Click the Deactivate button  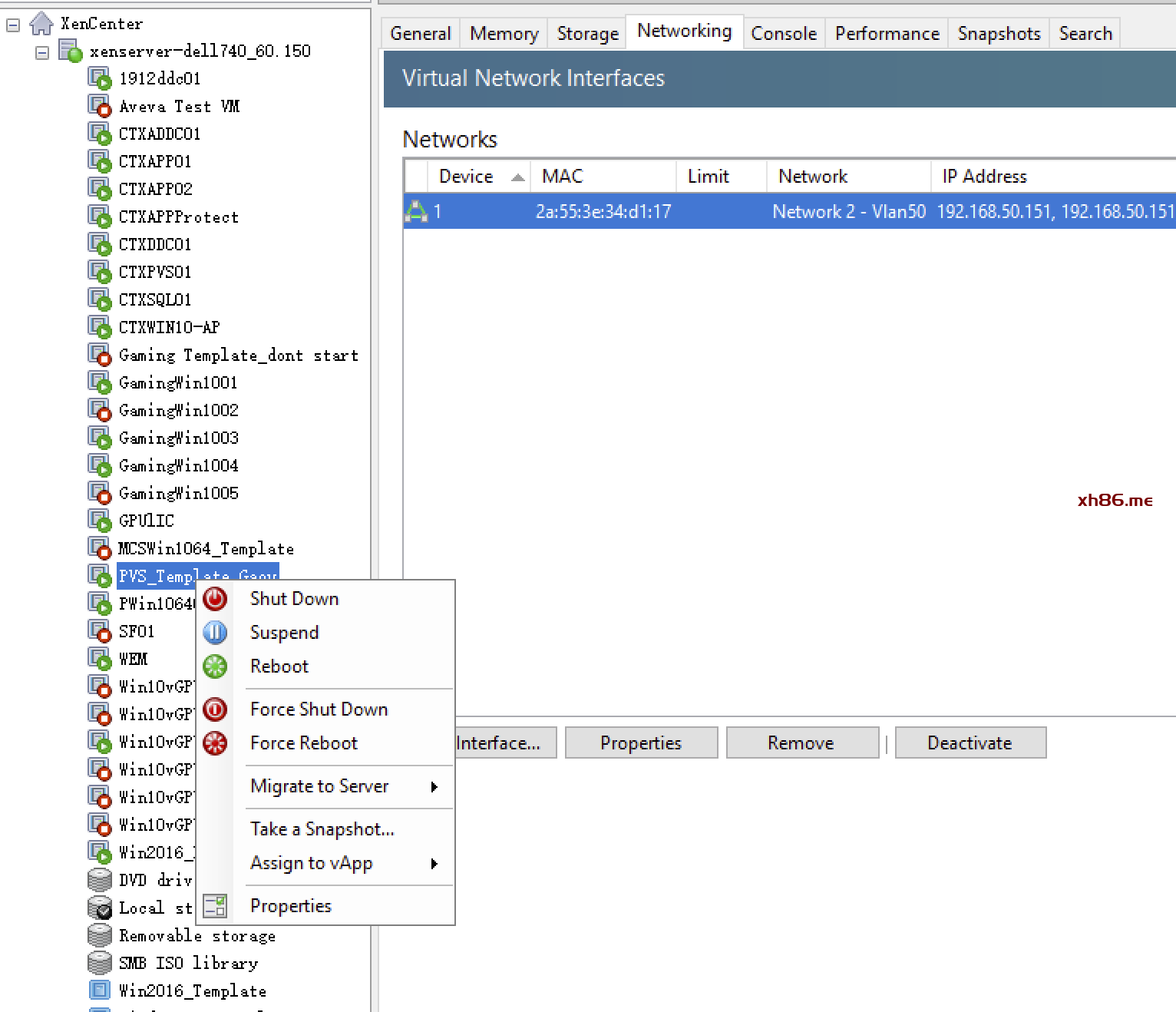coord(970,743)
